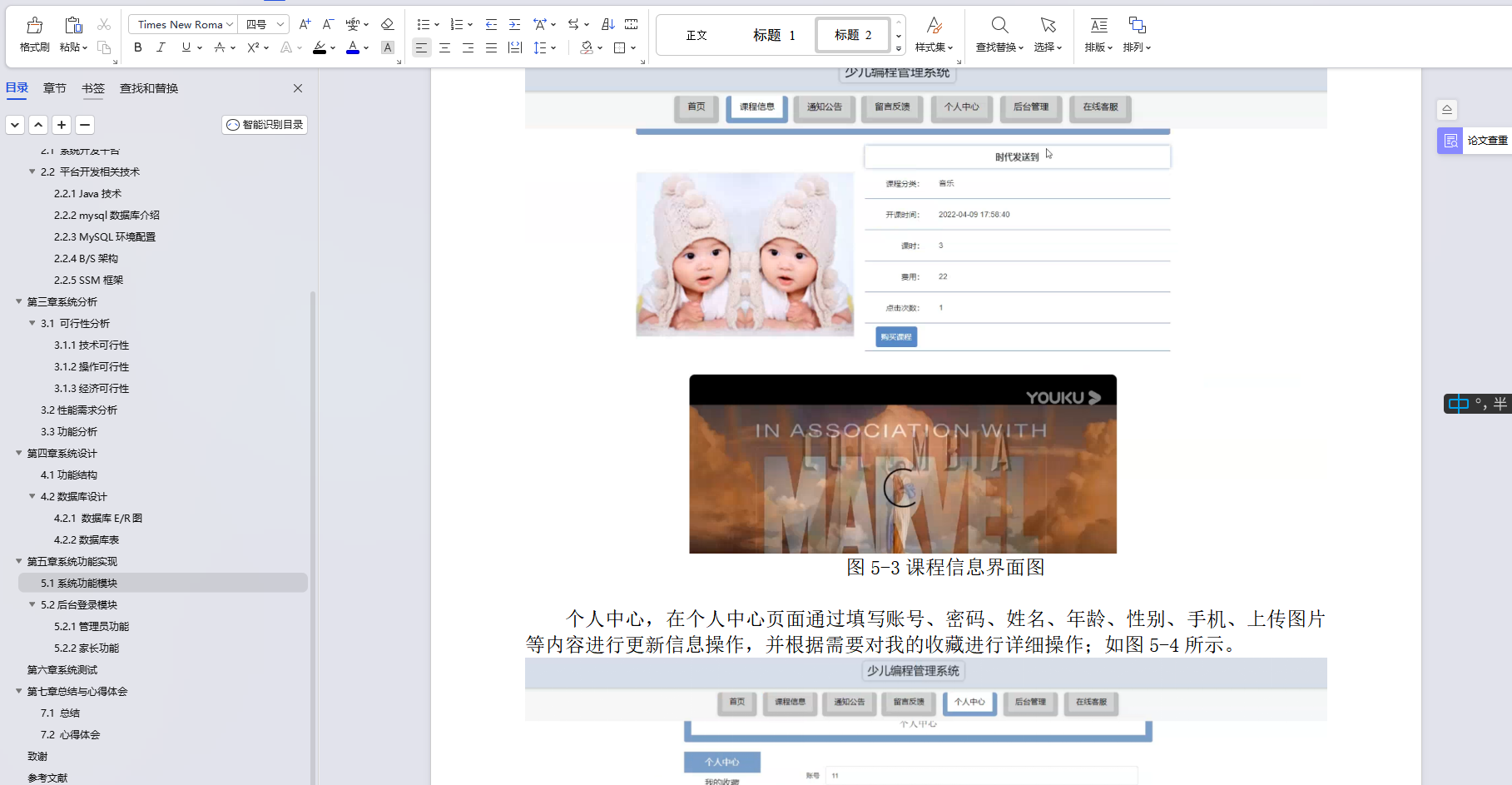Click the YOUKU Marvel video image

[x=903, y=464]
